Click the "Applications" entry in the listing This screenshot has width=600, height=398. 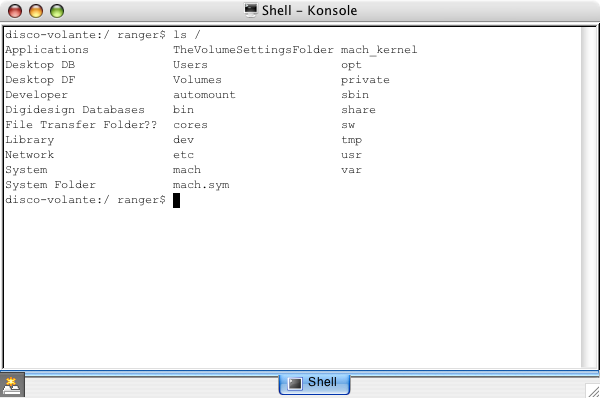[x=47, y=50]
